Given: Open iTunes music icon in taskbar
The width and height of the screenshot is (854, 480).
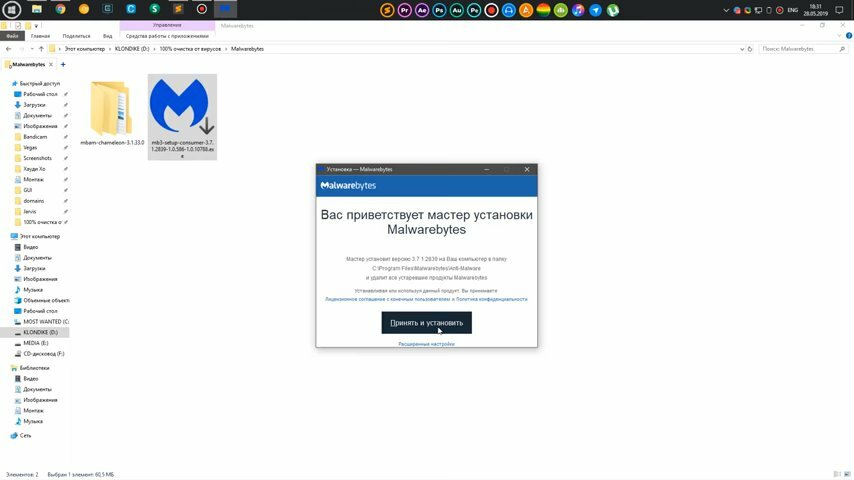Looking at the screenshot, I should click(x=578, y=10).
